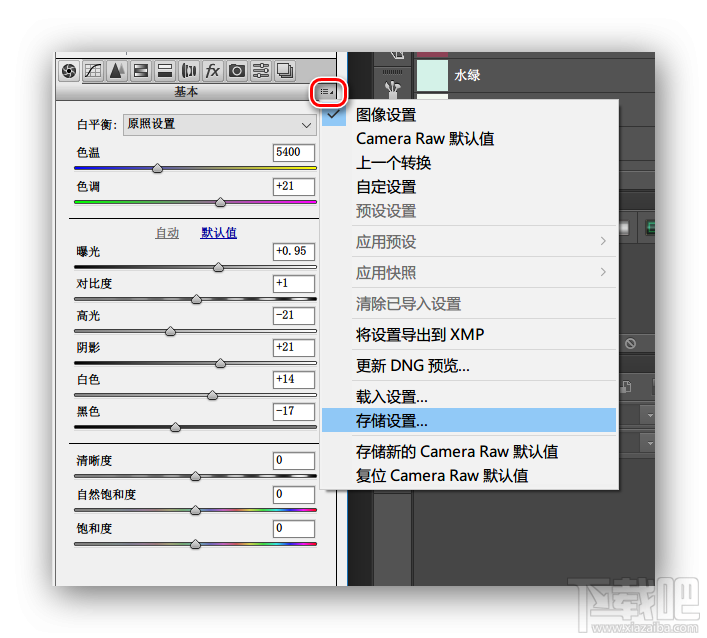Viewport: 707px width, 638px height.
Task: Click the Exposure value field +0.95
Action: click(x=294, y=252)
